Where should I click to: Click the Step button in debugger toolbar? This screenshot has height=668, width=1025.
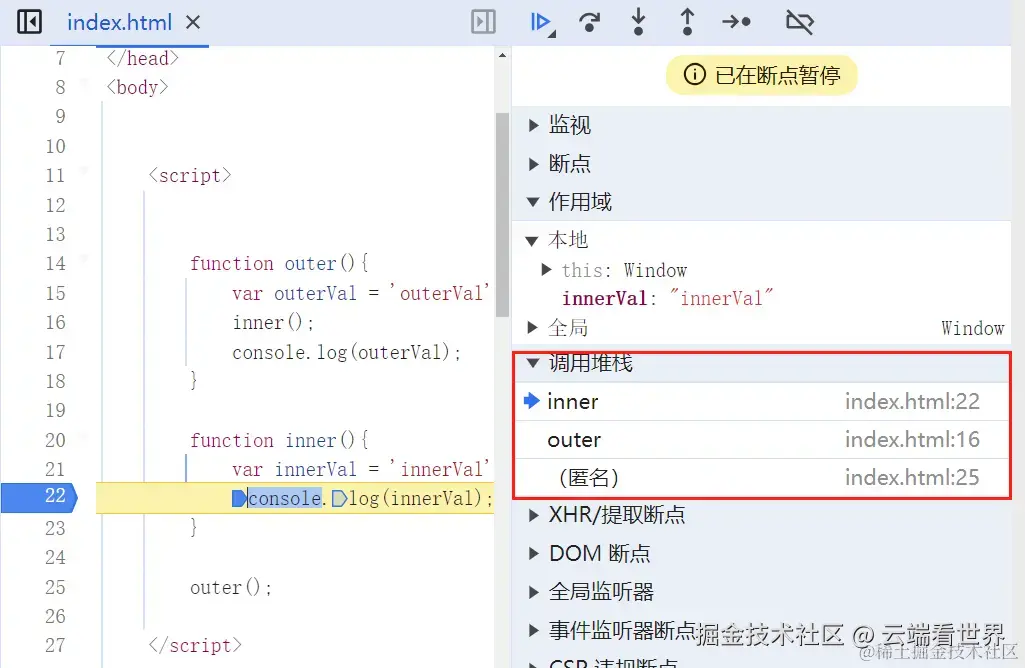[737, 22]
